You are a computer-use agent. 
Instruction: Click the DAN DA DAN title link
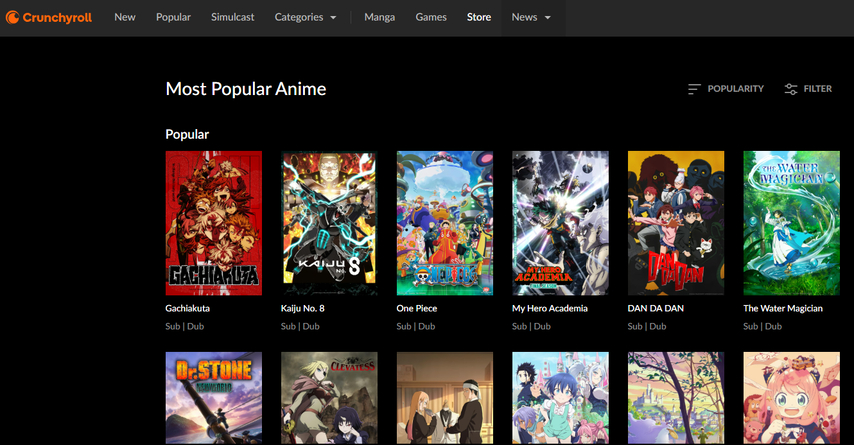point(656,308)
